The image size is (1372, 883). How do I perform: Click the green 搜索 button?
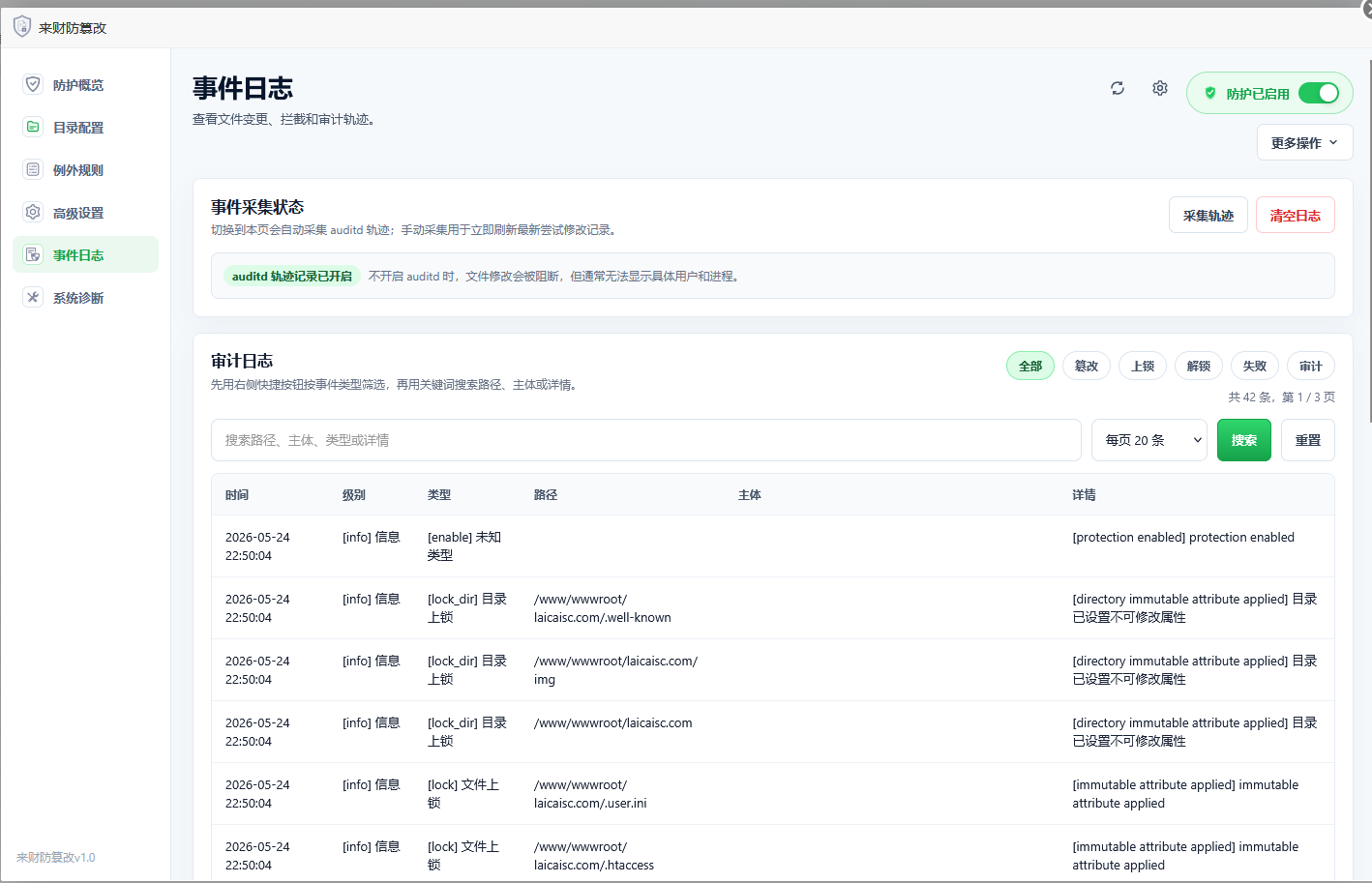(1244, 440)
